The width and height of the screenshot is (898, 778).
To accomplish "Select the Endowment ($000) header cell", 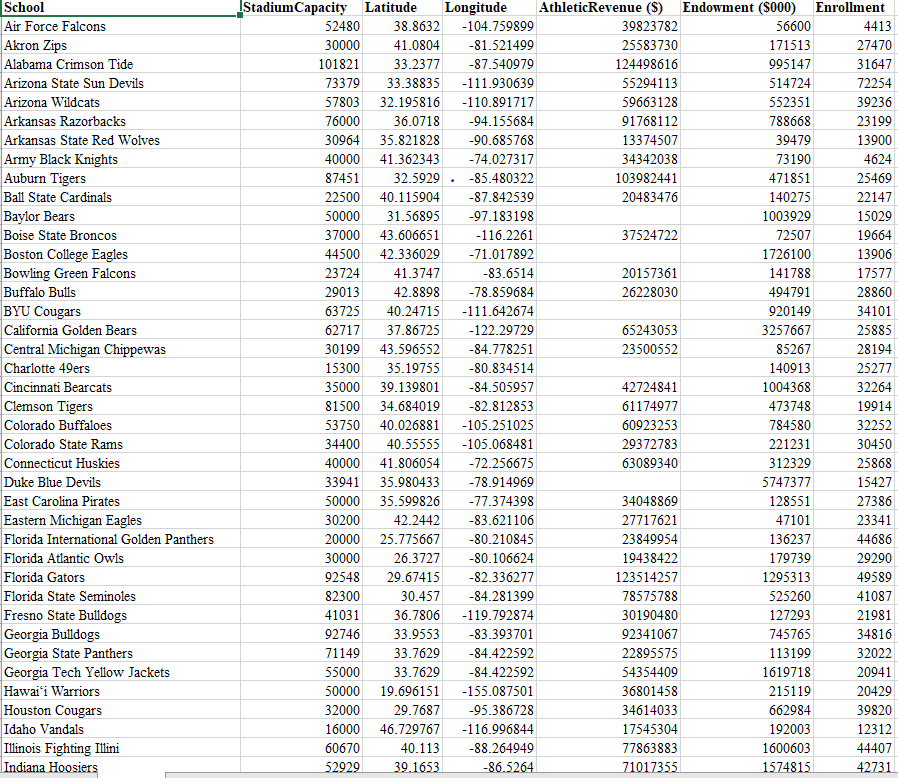I will (x=746, y=7).
